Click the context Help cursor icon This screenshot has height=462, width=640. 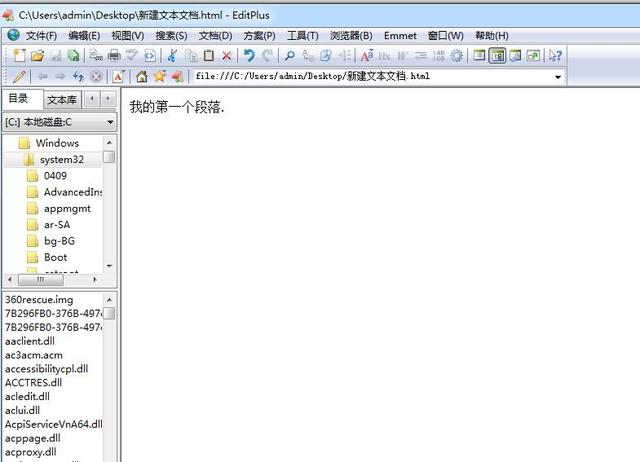555,55
